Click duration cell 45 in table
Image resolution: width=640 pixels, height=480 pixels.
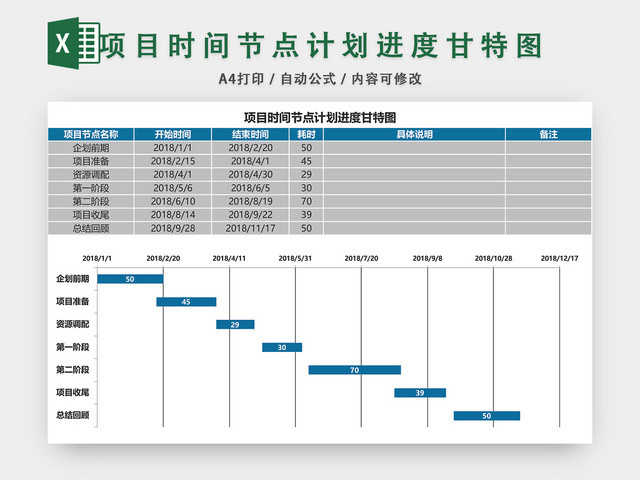[306, 161]
